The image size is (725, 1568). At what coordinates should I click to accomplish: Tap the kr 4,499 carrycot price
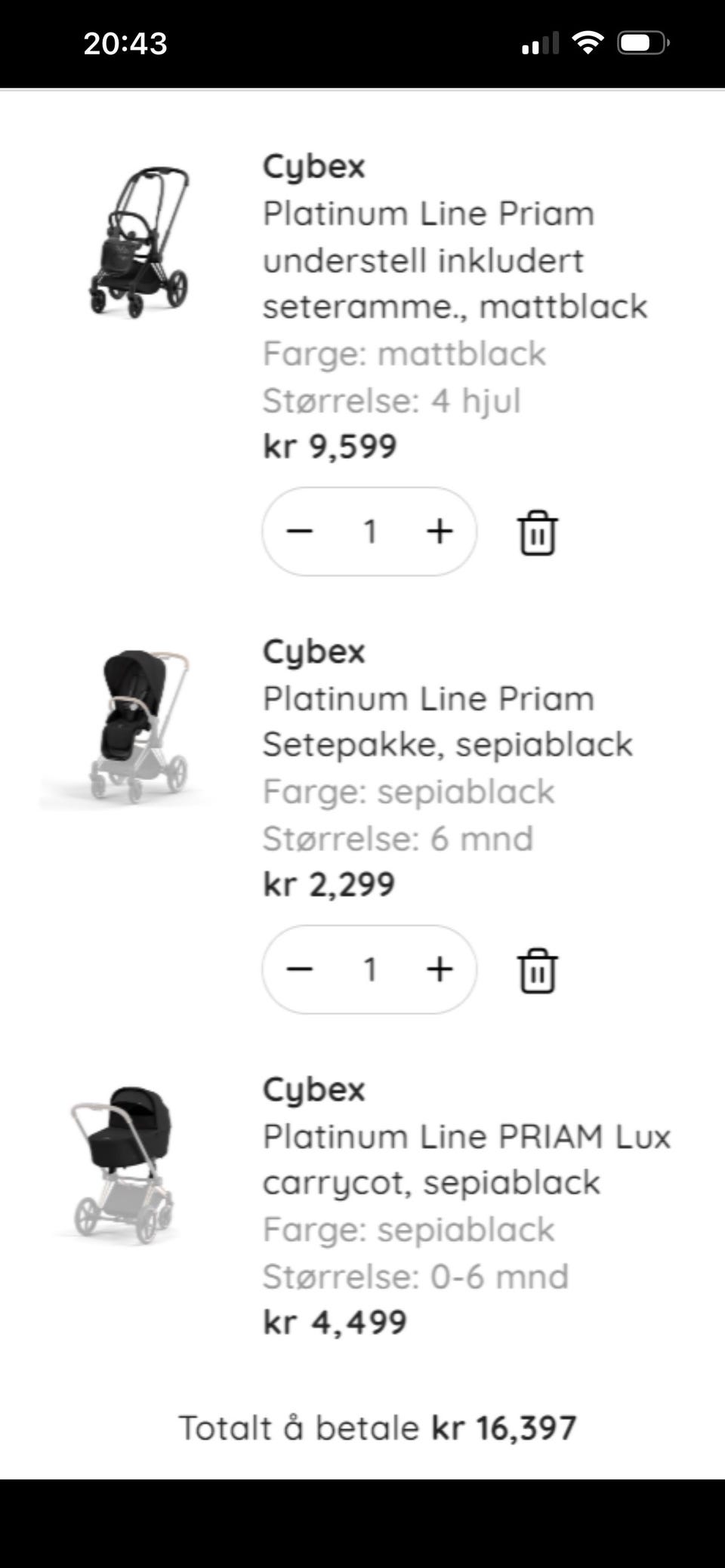335,1323
